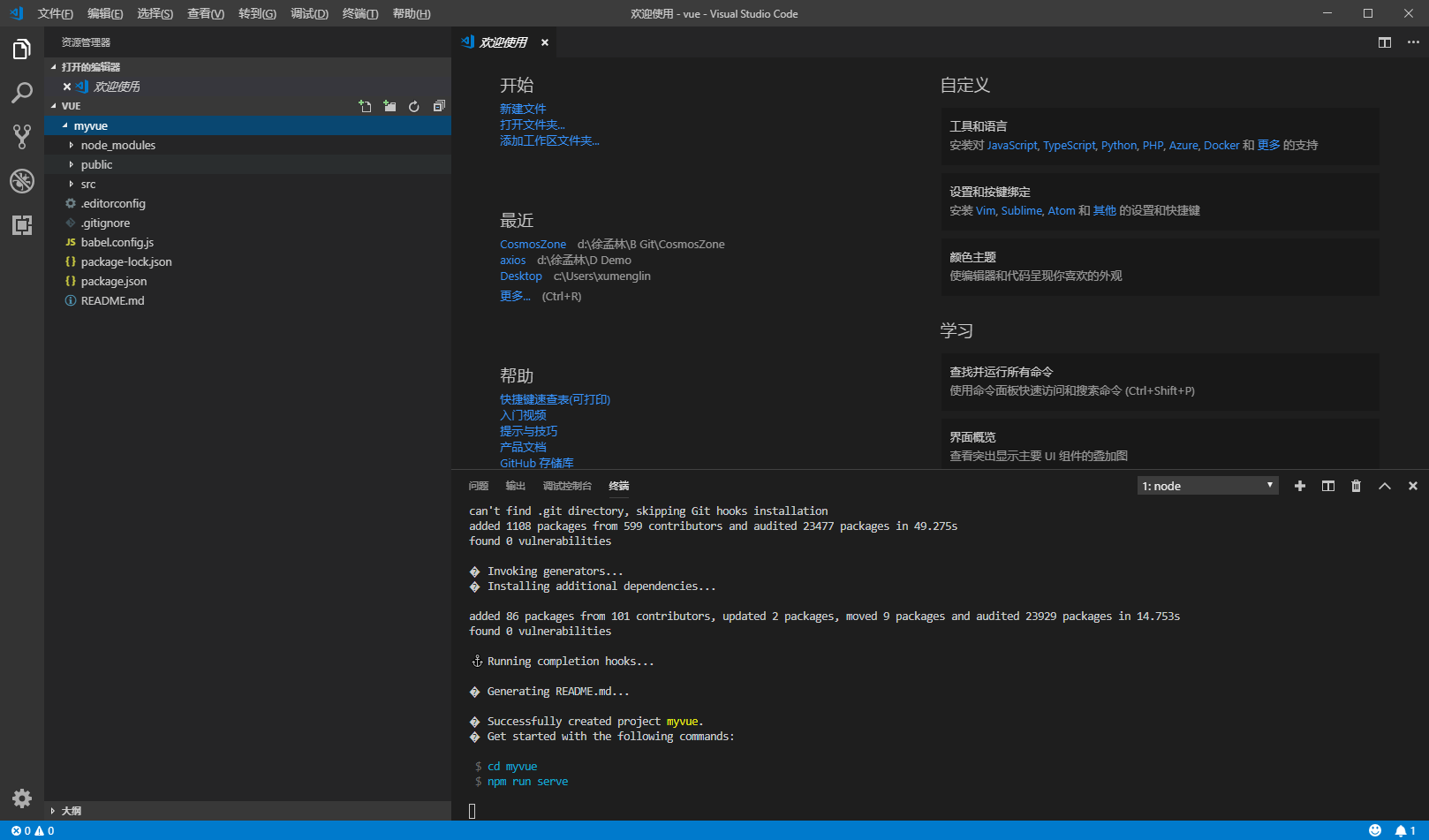Open the Source Control view
1429x840 pixels.
[22, 137]
